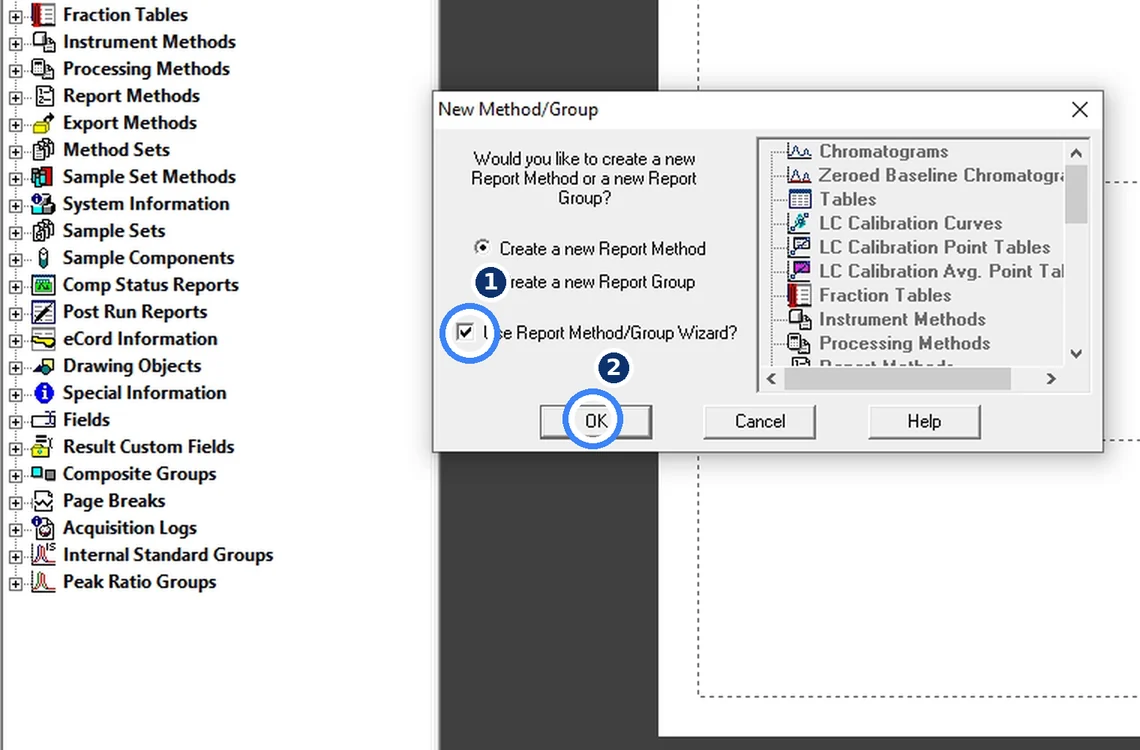
Task: Select the Export Methods tree icon
Action: point(43,123)
